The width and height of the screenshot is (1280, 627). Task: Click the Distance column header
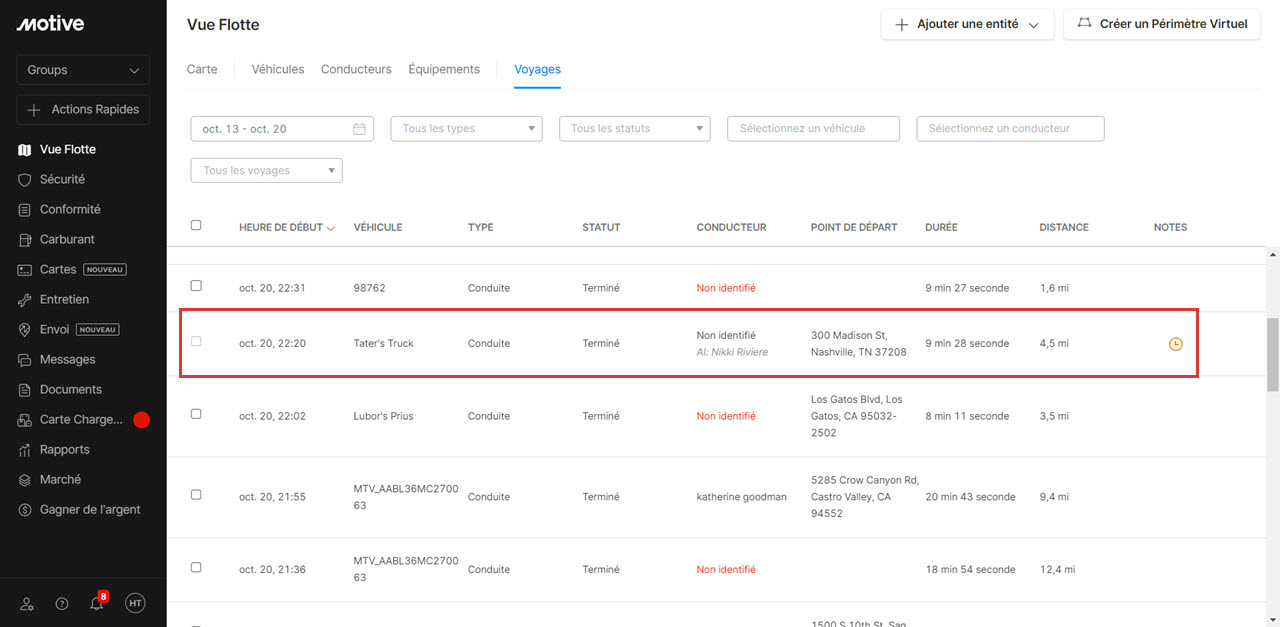[x=1064, y=228]
